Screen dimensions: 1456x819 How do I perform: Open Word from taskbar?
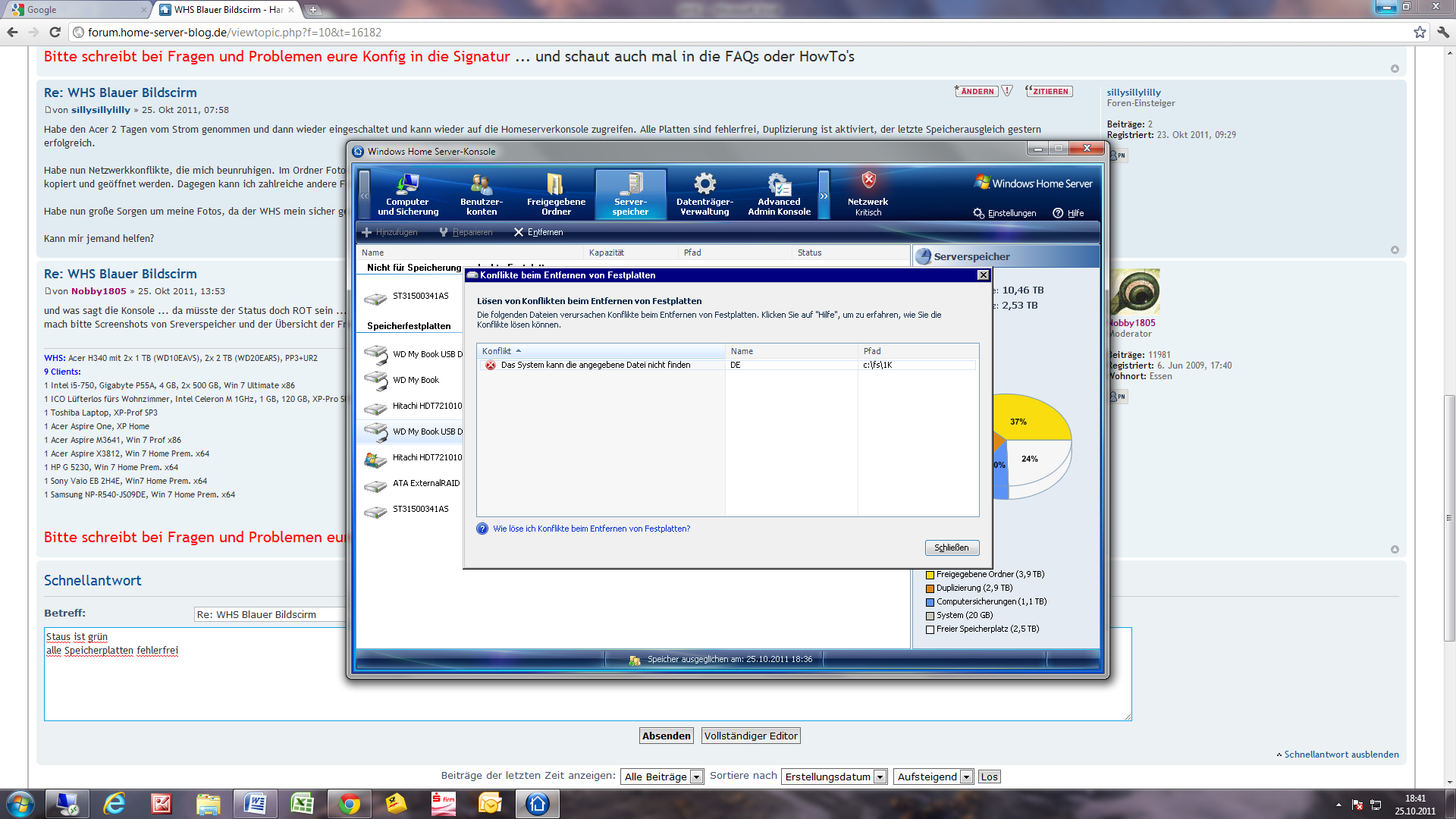point(256,804)
